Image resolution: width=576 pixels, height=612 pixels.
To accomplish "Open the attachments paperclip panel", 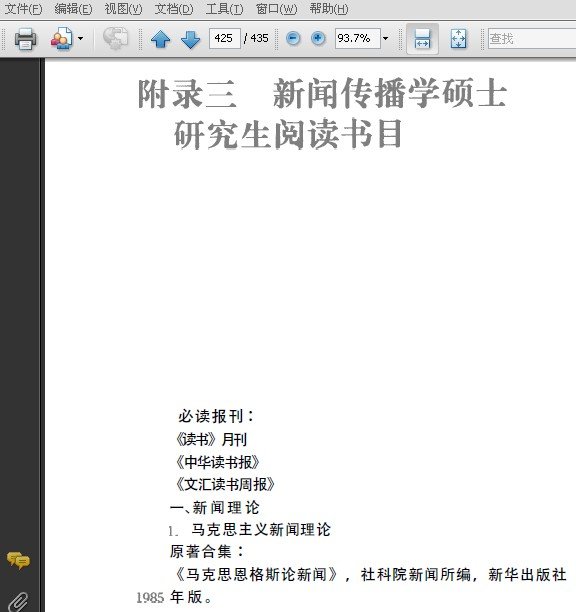I will pos(18,601).
